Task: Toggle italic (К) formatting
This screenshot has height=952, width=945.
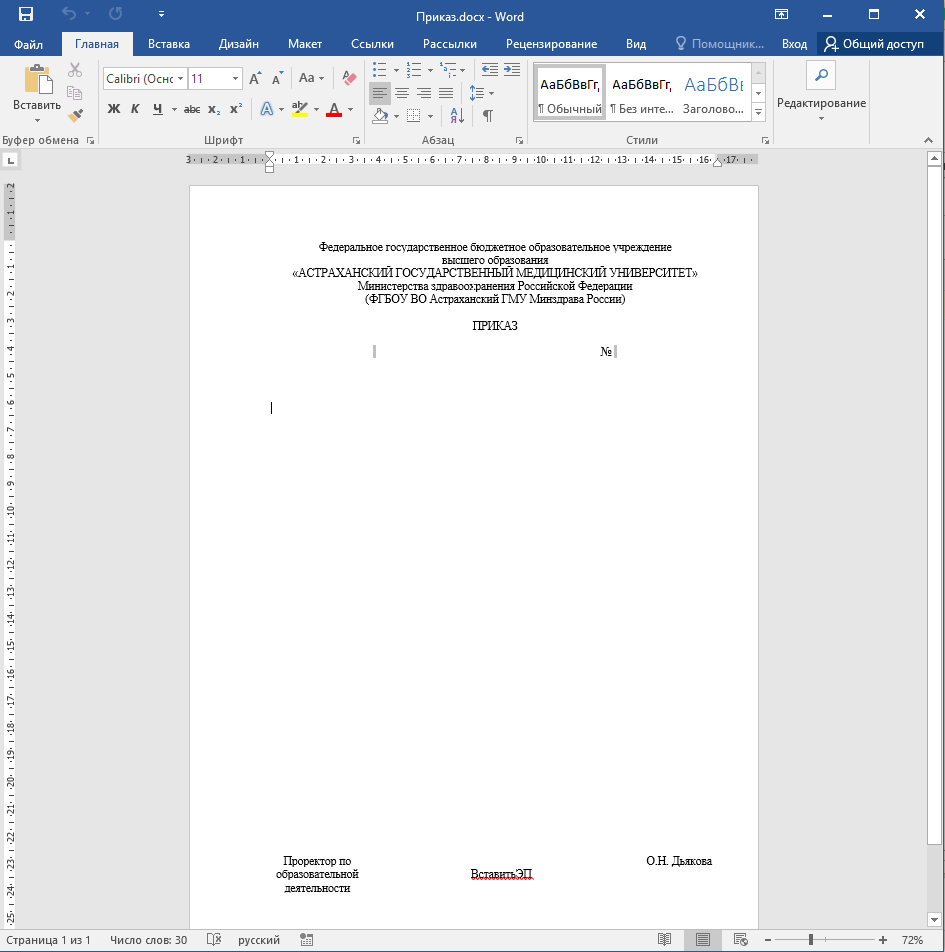Action: [x=135, y=109]
